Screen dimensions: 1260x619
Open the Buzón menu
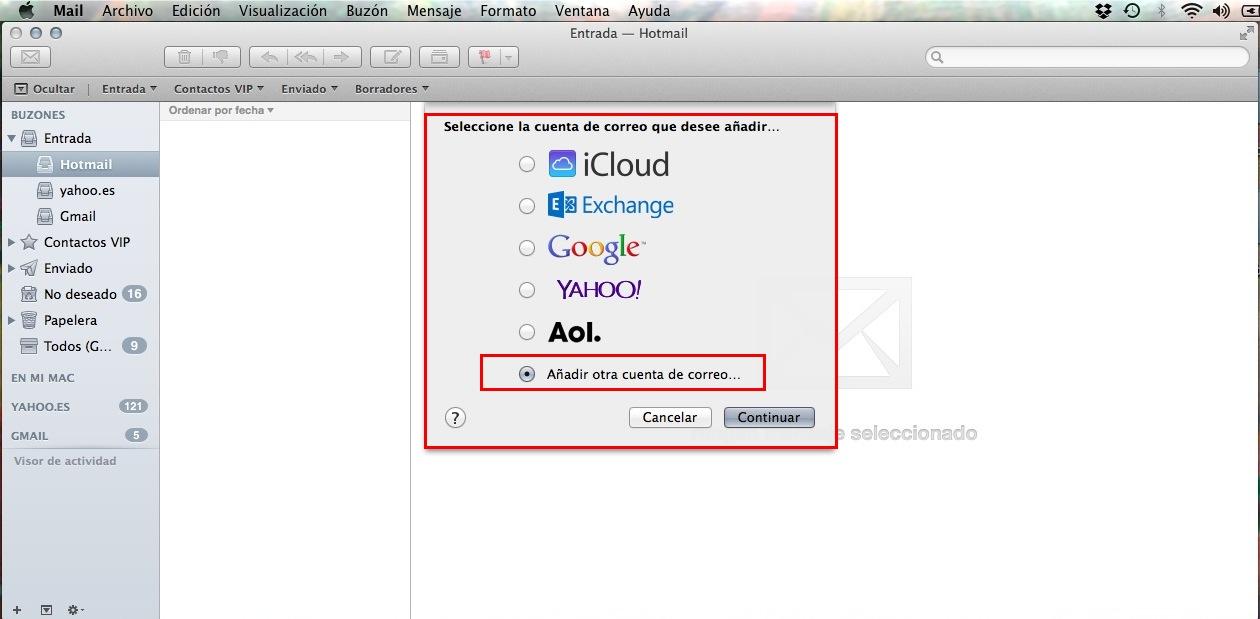366,11
